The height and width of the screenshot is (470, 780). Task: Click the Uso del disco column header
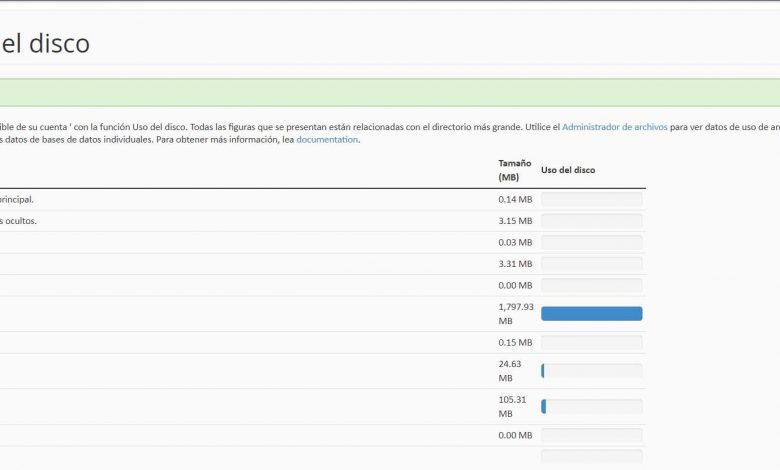click(x=568, y=170)
